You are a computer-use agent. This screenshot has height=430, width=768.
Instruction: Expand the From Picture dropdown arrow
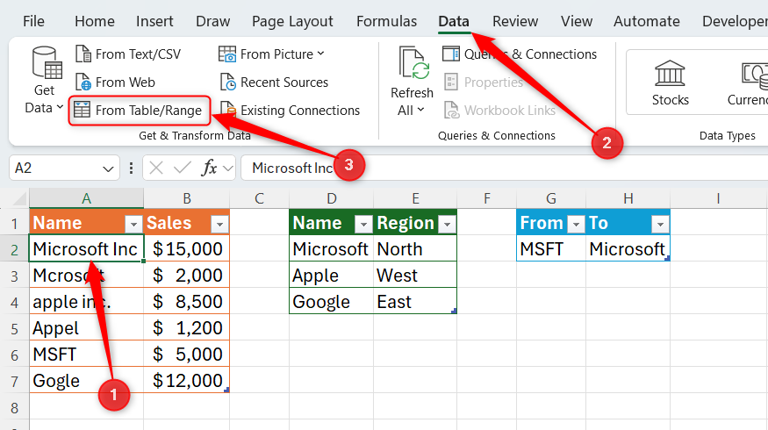(321, 53)
